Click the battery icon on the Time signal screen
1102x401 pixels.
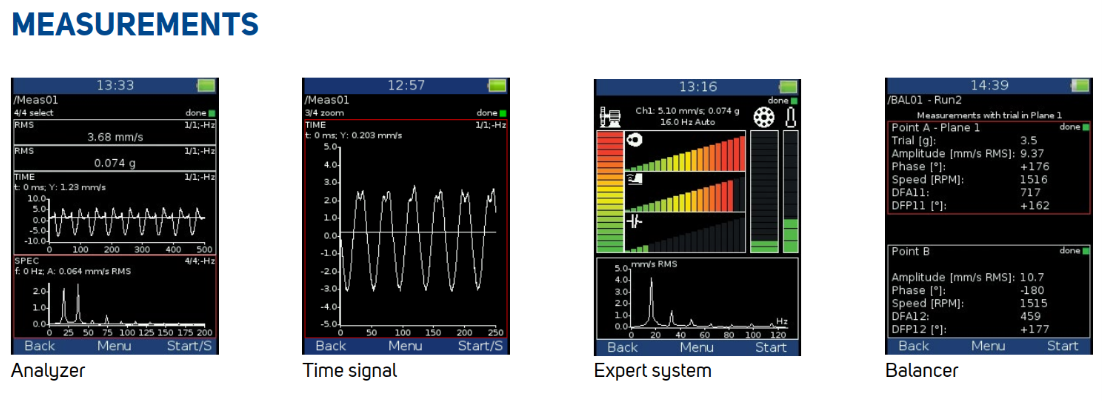tap(497, 86)
